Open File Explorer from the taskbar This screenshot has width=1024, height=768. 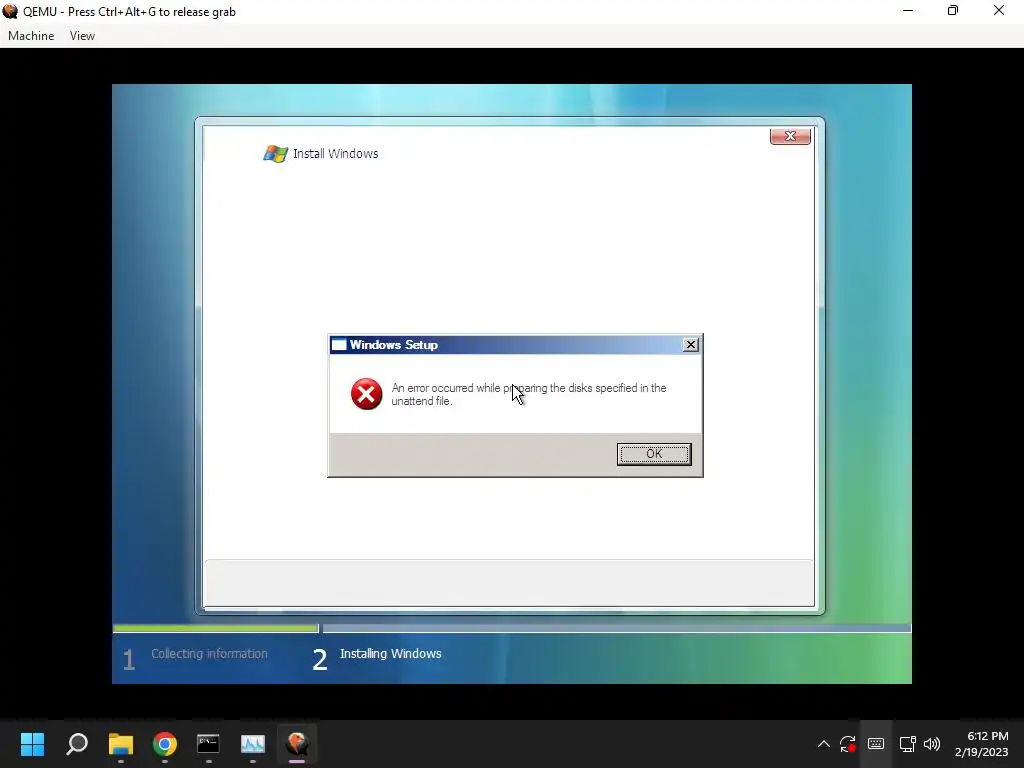click(121, 744)
